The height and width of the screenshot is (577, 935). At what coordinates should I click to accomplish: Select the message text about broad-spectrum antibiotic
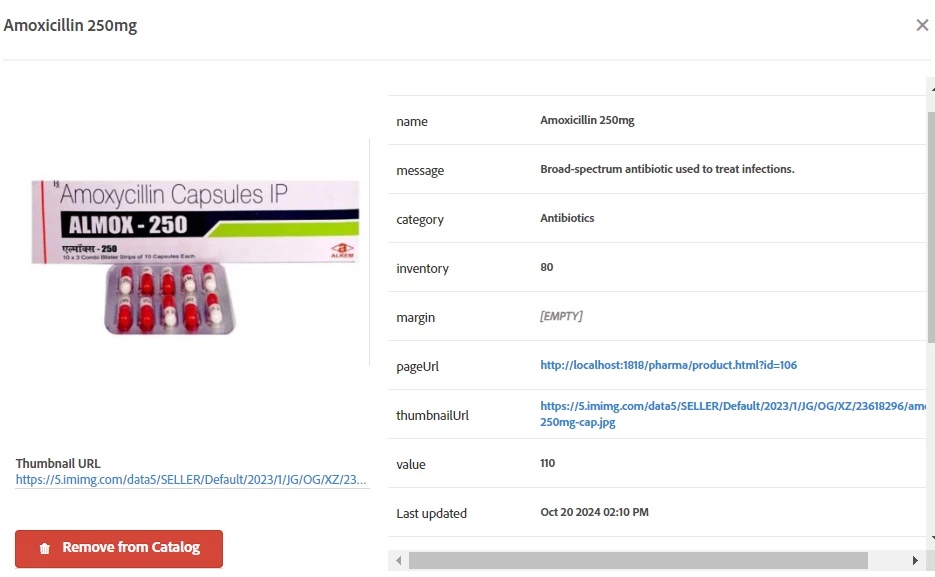(x=667, y=169)
